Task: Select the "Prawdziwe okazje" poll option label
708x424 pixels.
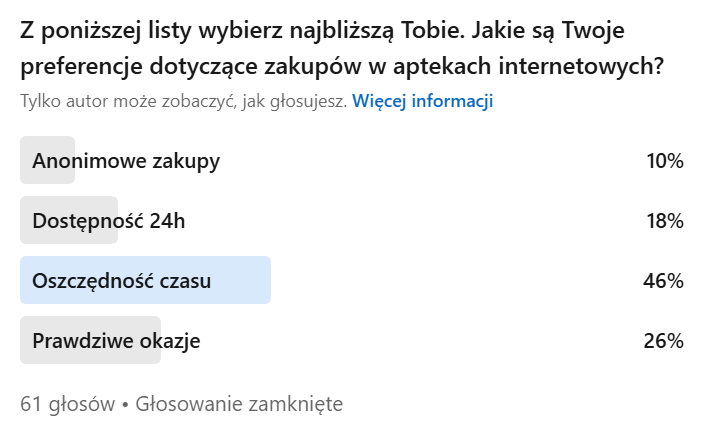Action: click(117, 341)
